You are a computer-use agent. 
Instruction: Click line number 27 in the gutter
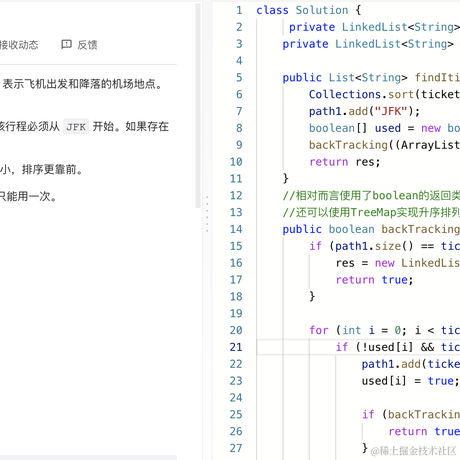(236, 448)
